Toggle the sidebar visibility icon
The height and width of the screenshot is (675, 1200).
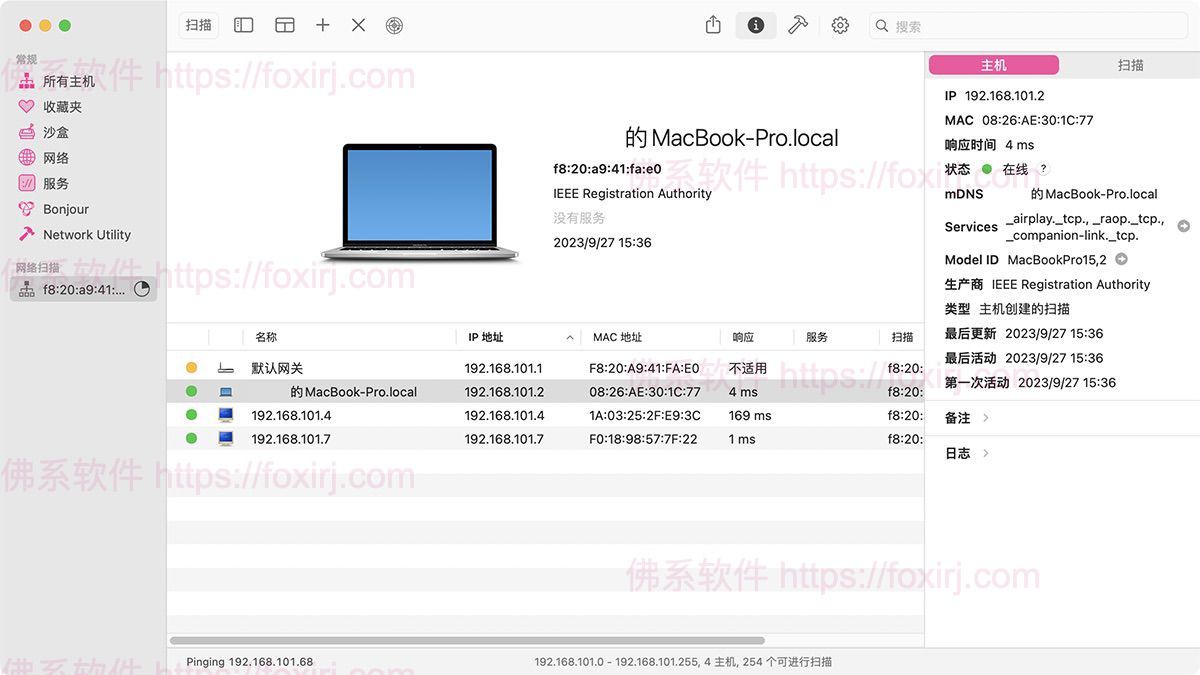pos(243,24)
